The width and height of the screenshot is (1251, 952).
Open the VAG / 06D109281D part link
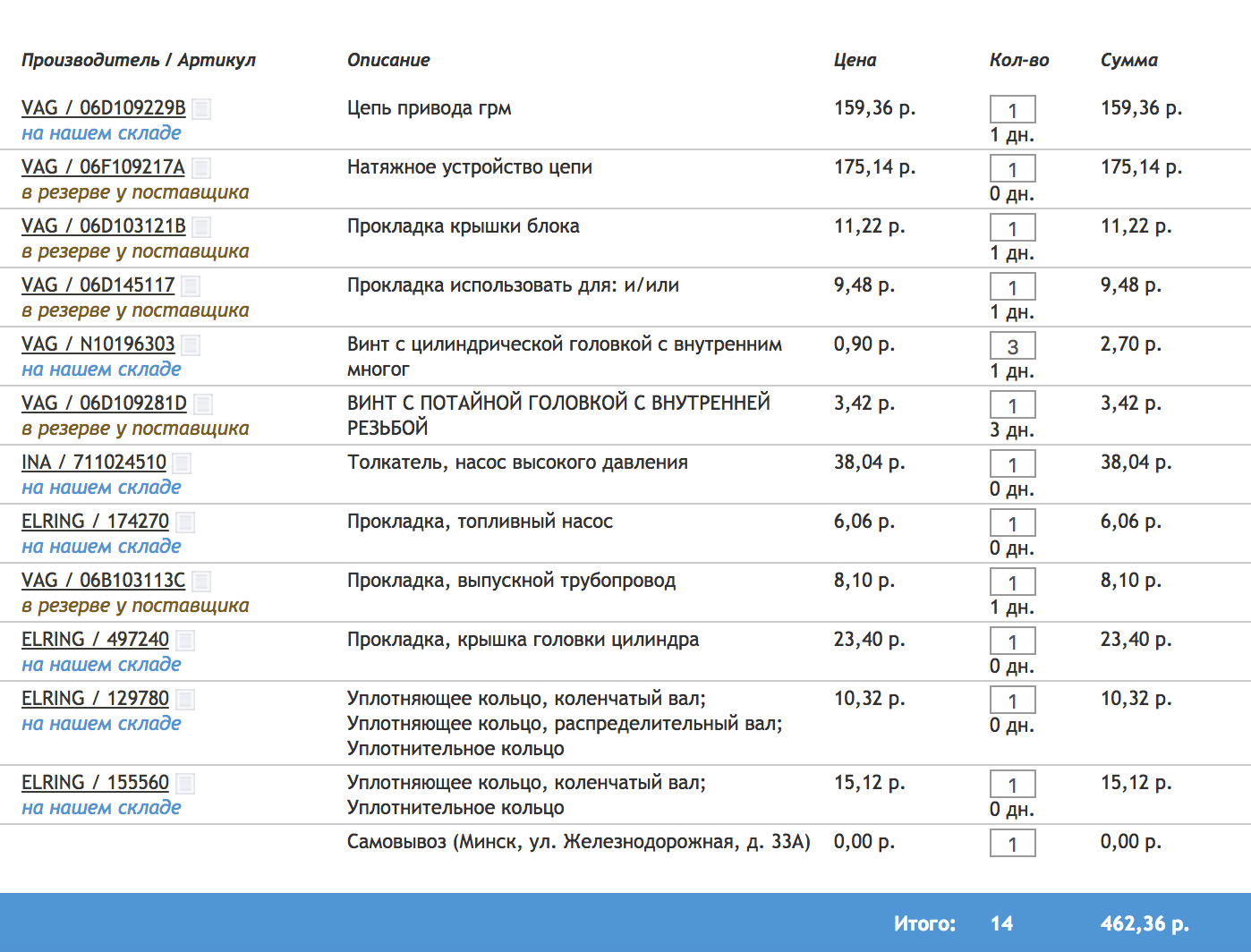[x=104, y=404]
